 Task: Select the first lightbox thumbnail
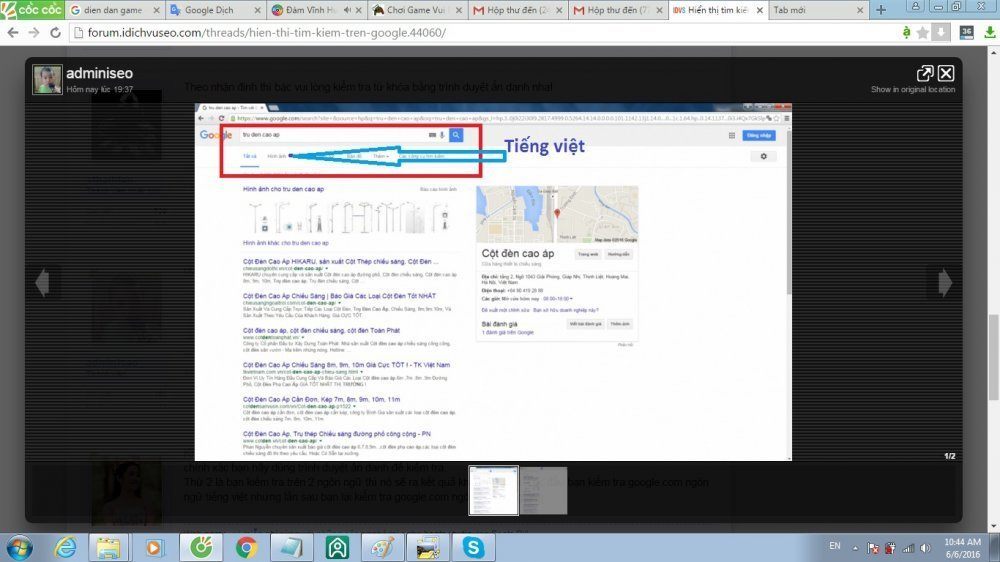tap(493, 490)
